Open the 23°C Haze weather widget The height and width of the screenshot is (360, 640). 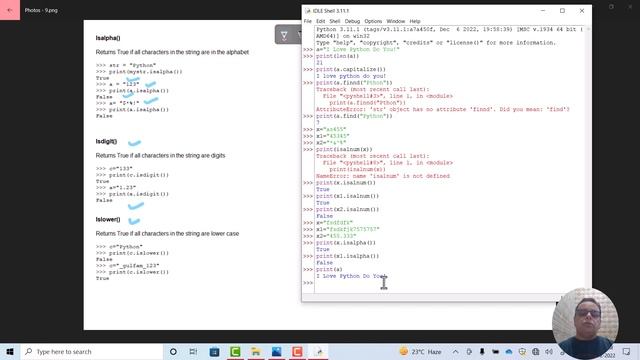pyautogui.click(x=420, y=351)
